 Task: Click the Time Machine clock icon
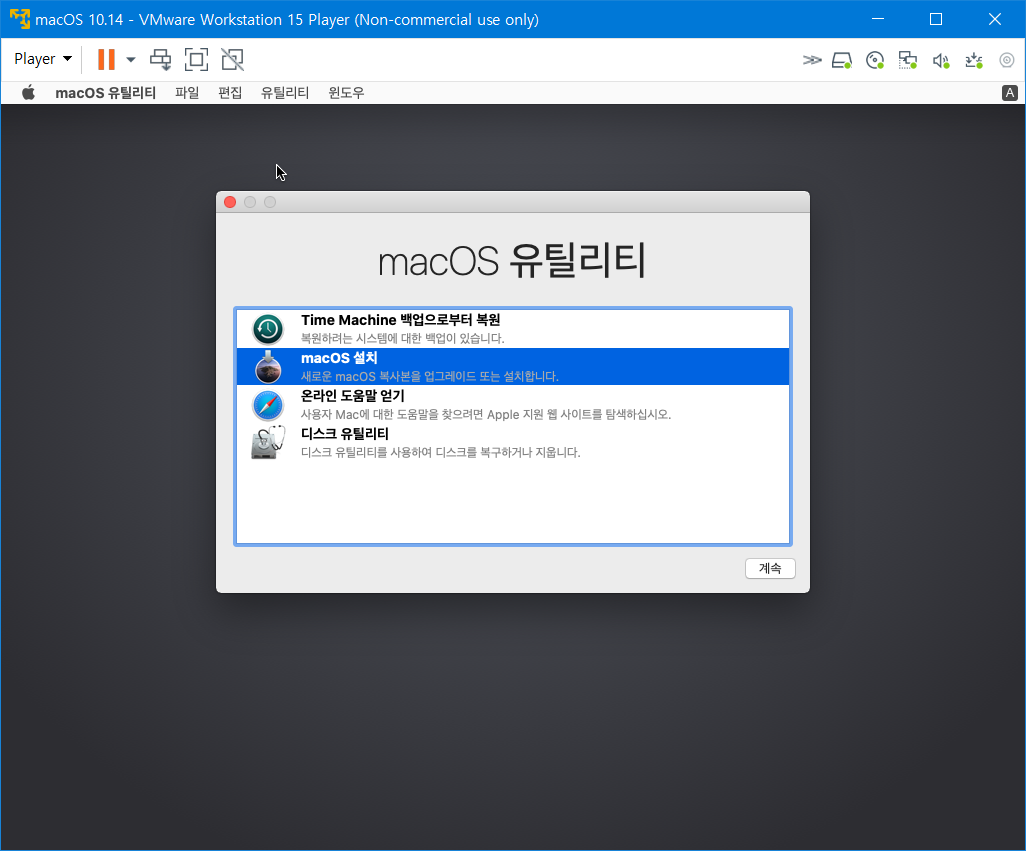[x=268, y=329]
